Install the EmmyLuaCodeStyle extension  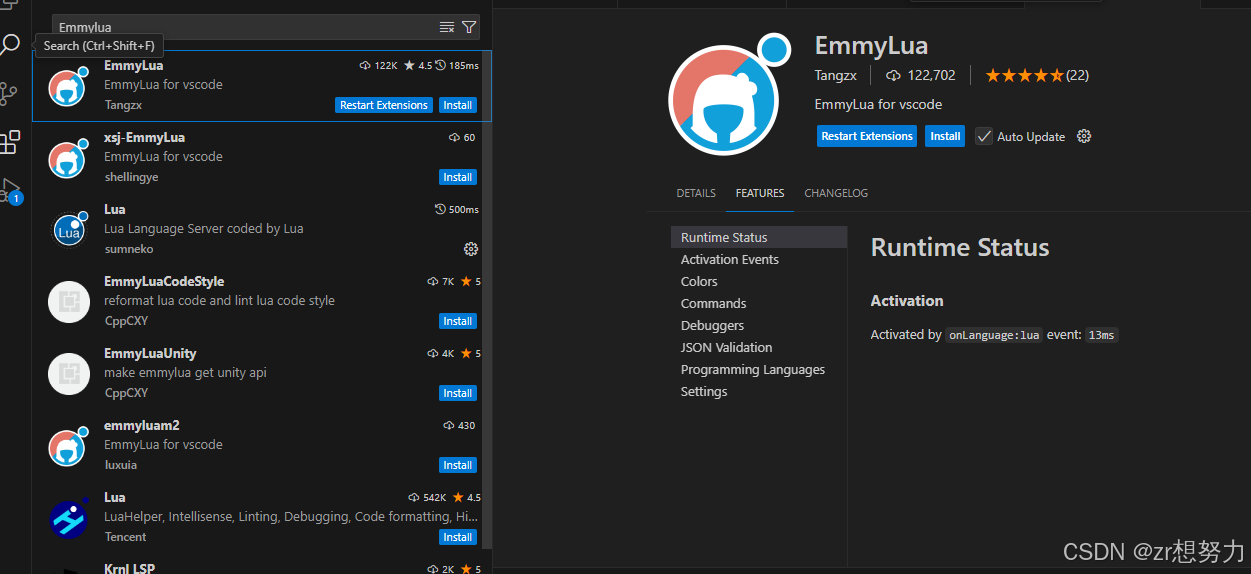click(x=458, y=321)
